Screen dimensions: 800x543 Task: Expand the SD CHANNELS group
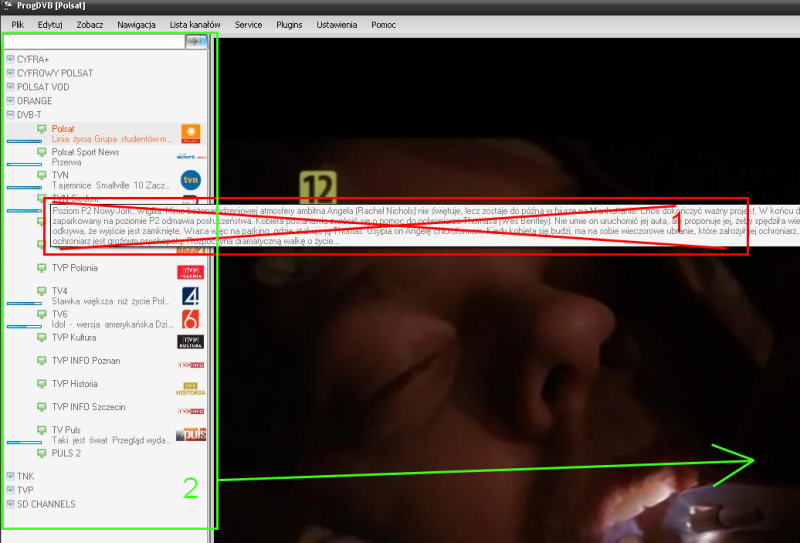(10, 504)
